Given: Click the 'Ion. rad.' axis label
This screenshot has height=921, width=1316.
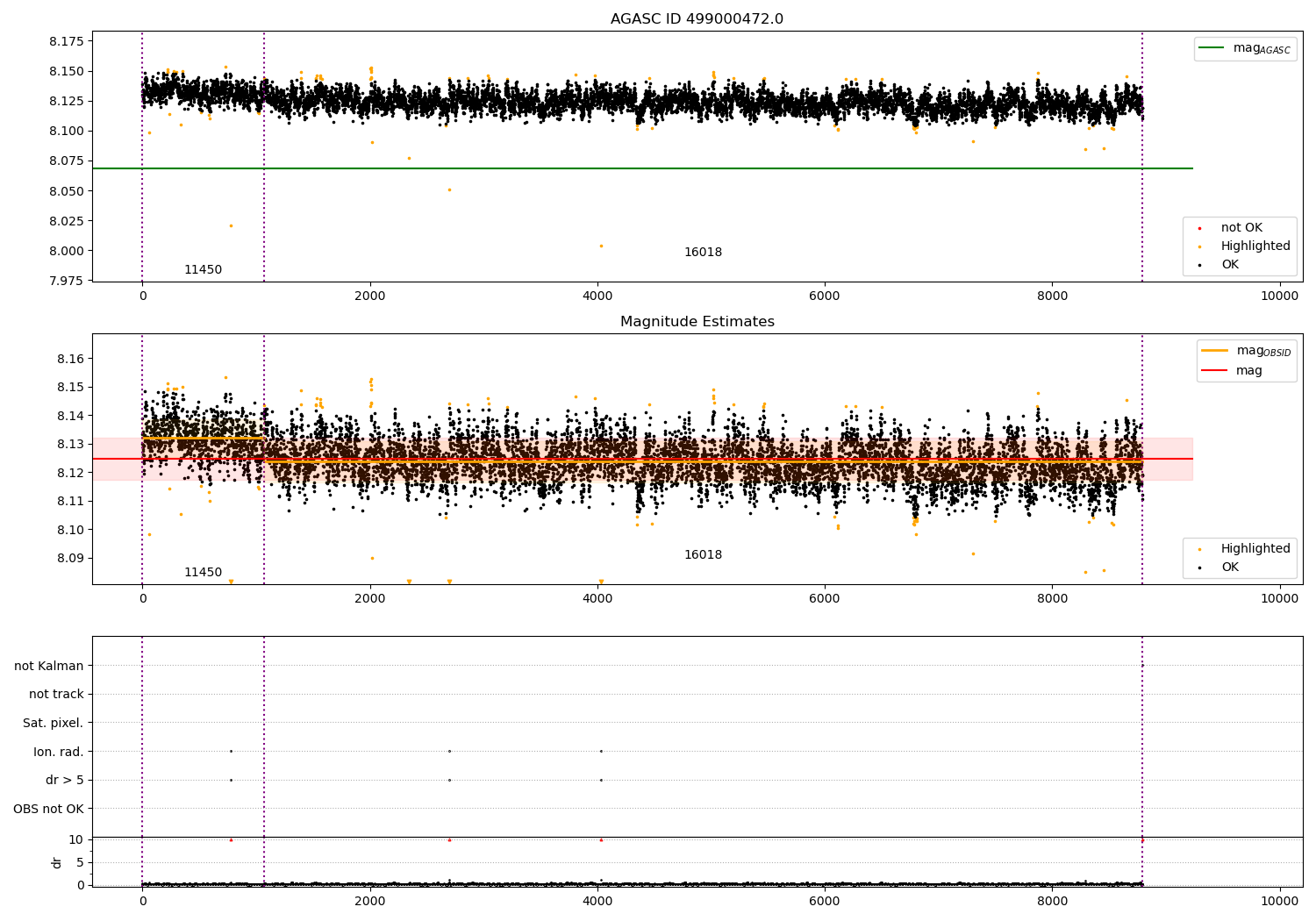Looking at the screenshot, I should click(x=59, y=752).
